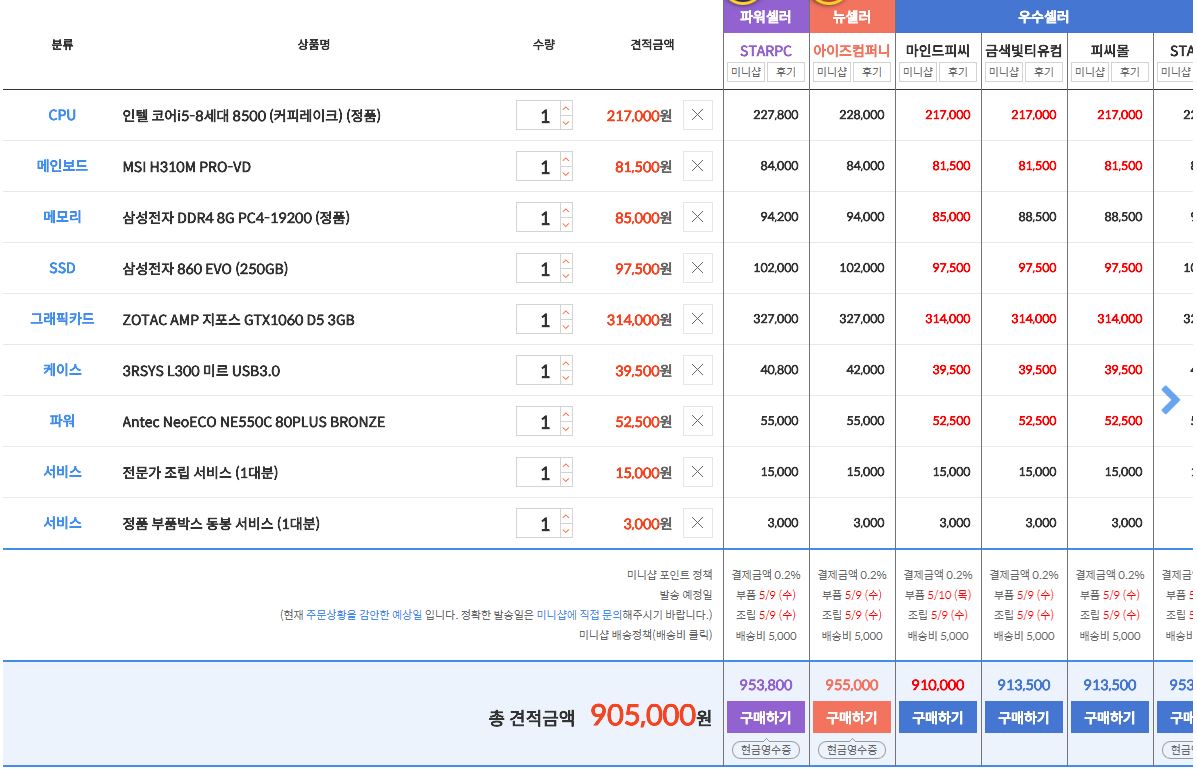The image size is (1197, 774).
Task: Open the 메모리 category link
Action: pos(62,217)
